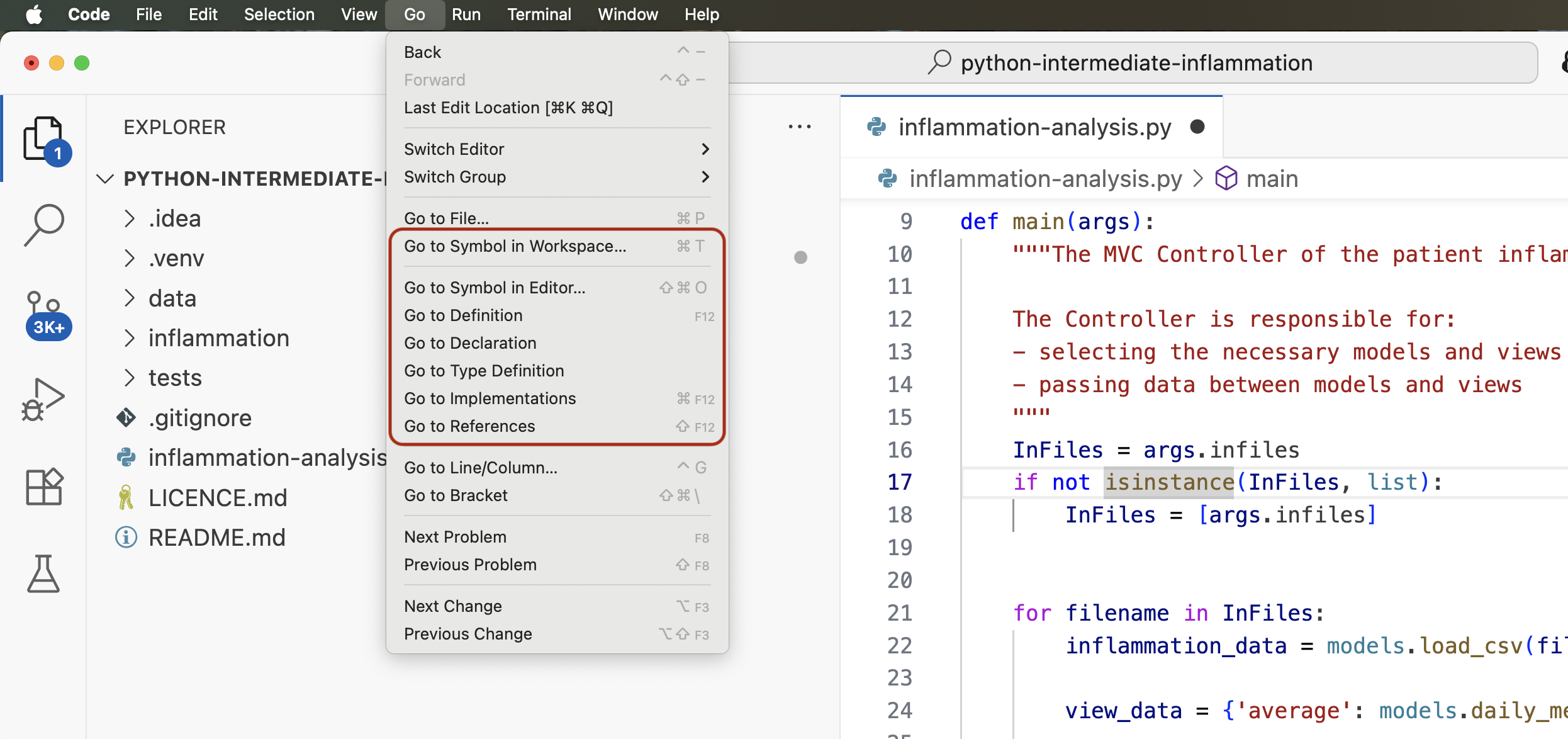Open the Testing flask icon
Viewport: 1568px width, 739px height.
(44, 574)
